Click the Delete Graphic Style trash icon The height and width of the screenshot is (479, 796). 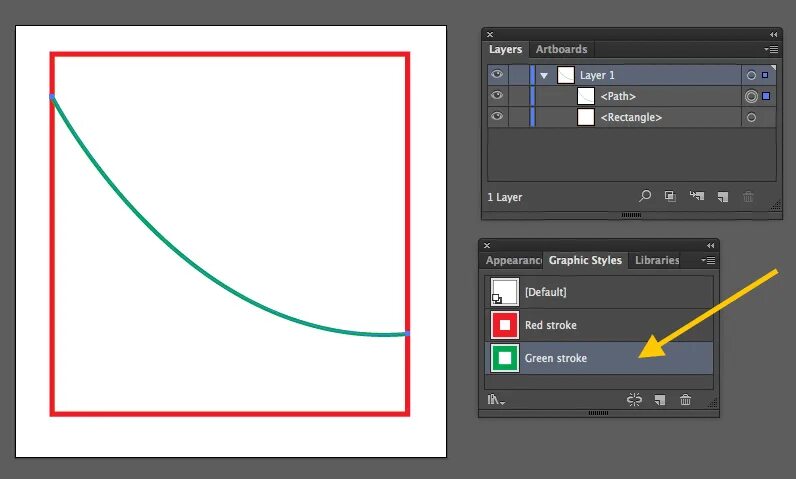[x=685, y=400]
